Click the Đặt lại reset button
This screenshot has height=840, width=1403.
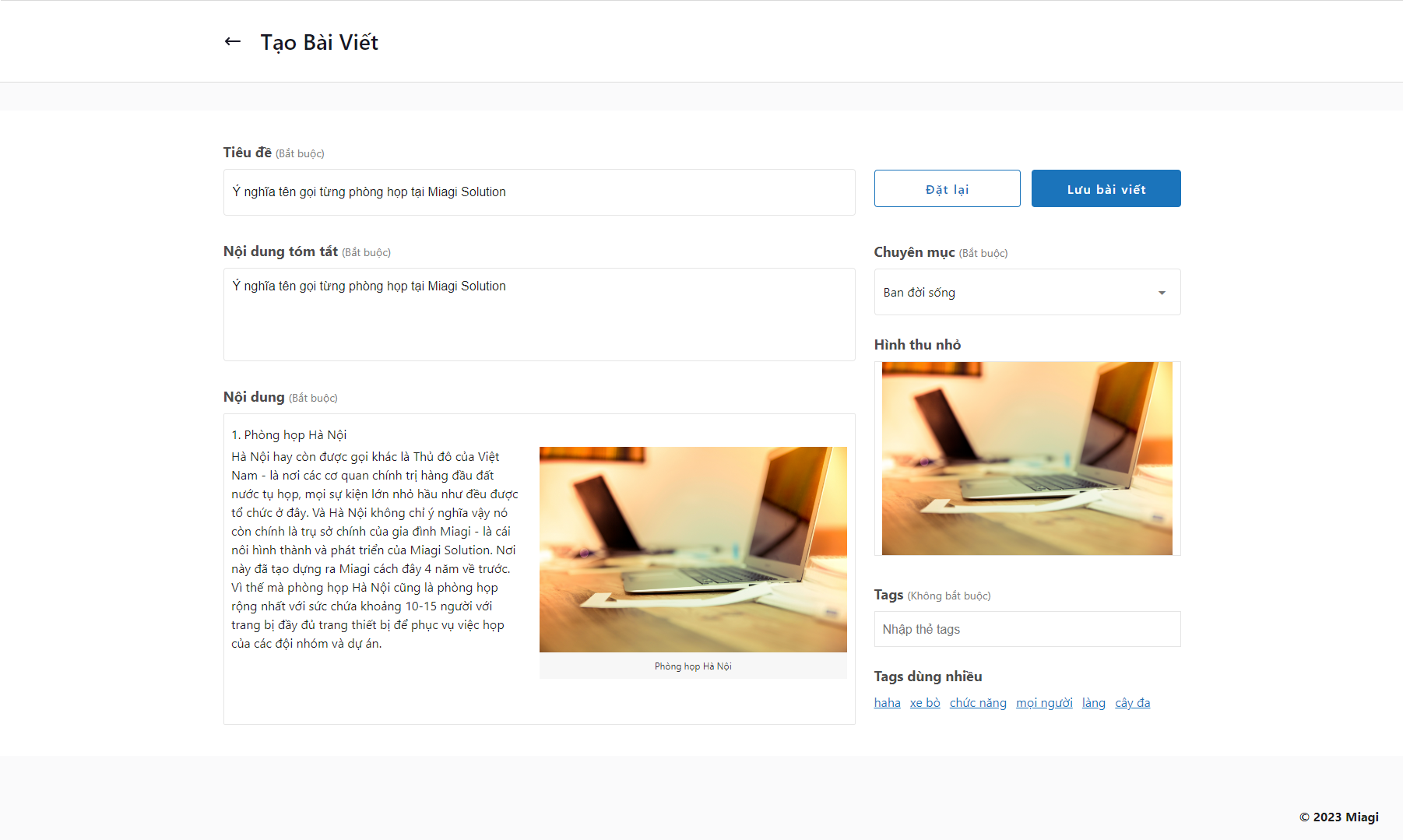947,188
